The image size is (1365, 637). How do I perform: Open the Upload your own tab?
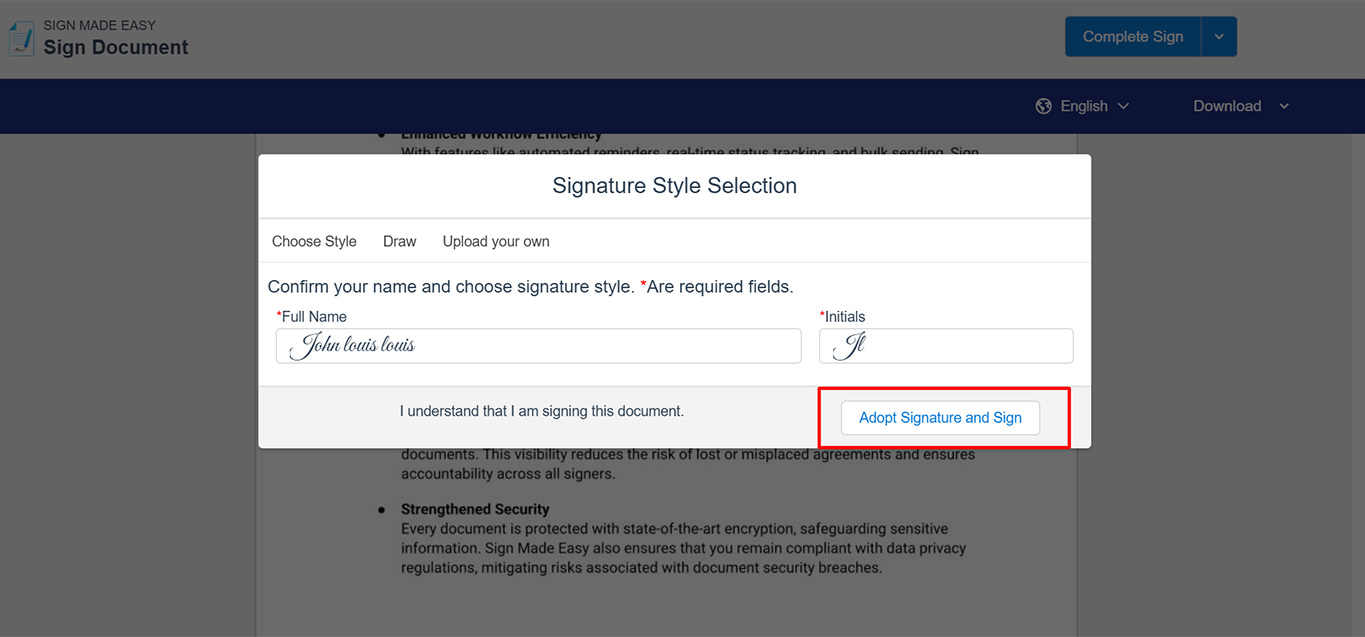pyautogui.click(x=496, y=241)
